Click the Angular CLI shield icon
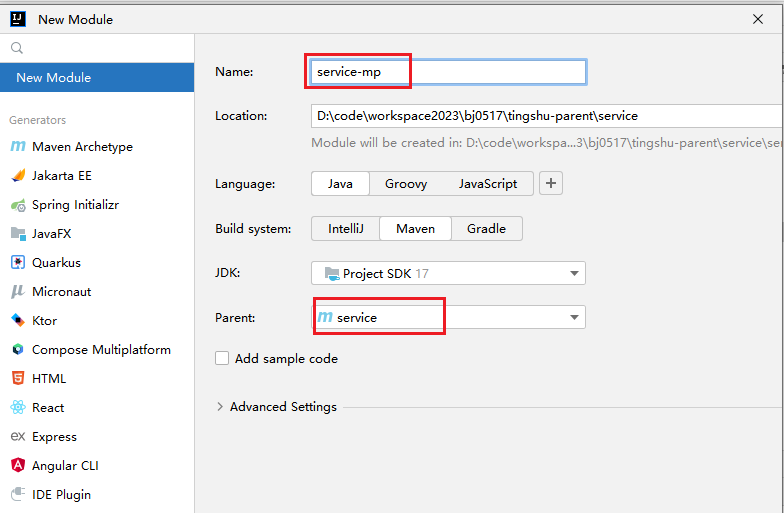 [18, 466]
